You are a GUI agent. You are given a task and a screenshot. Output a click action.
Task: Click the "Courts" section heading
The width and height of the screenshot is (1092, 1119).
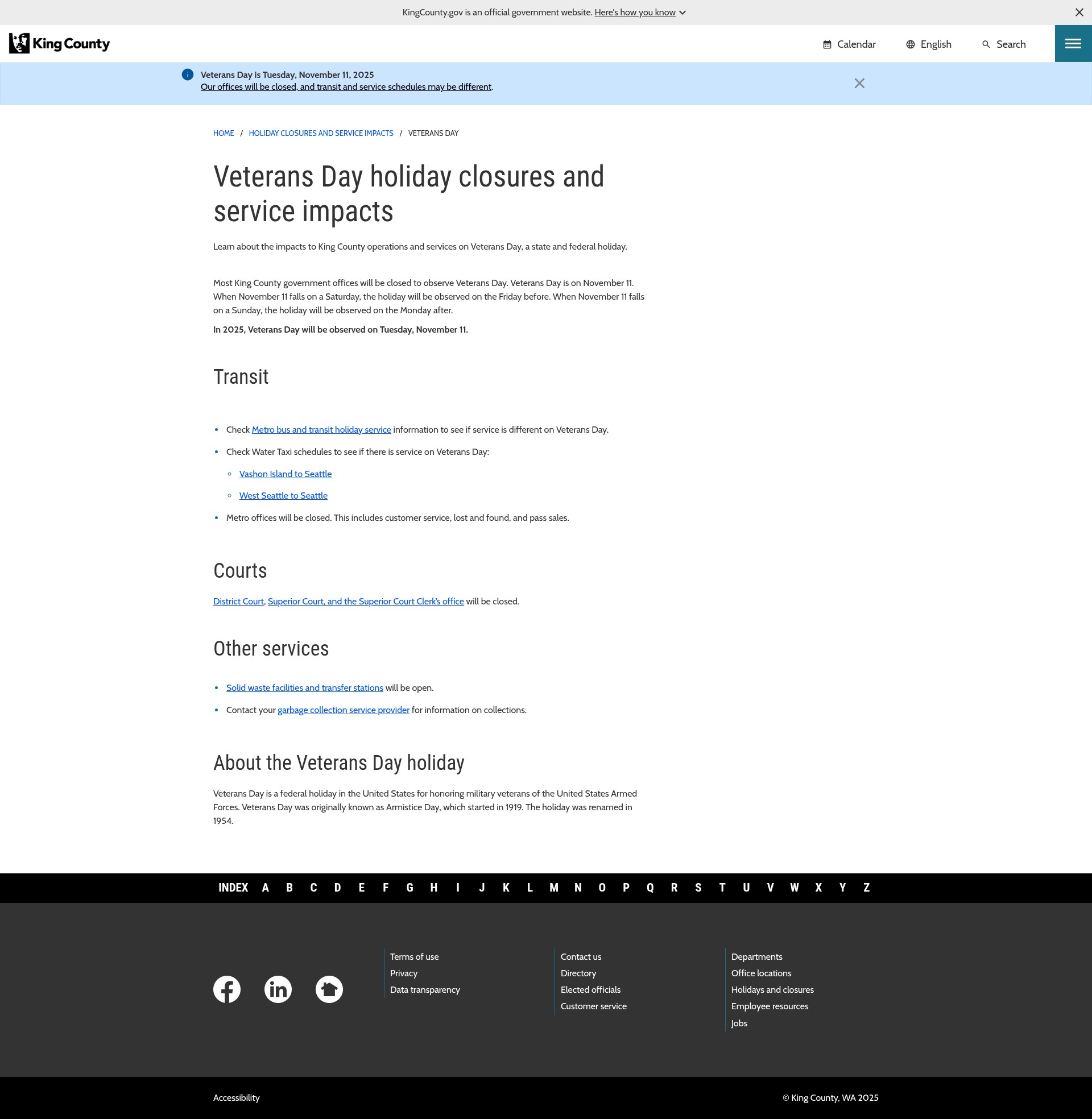tap(240, 570)
